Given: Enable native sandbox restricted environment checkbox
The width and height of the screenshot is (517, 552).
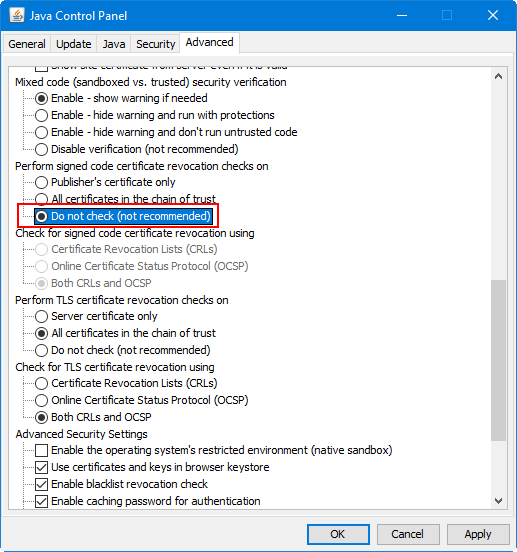Looking at the screenshot, I should coord(42,450).
